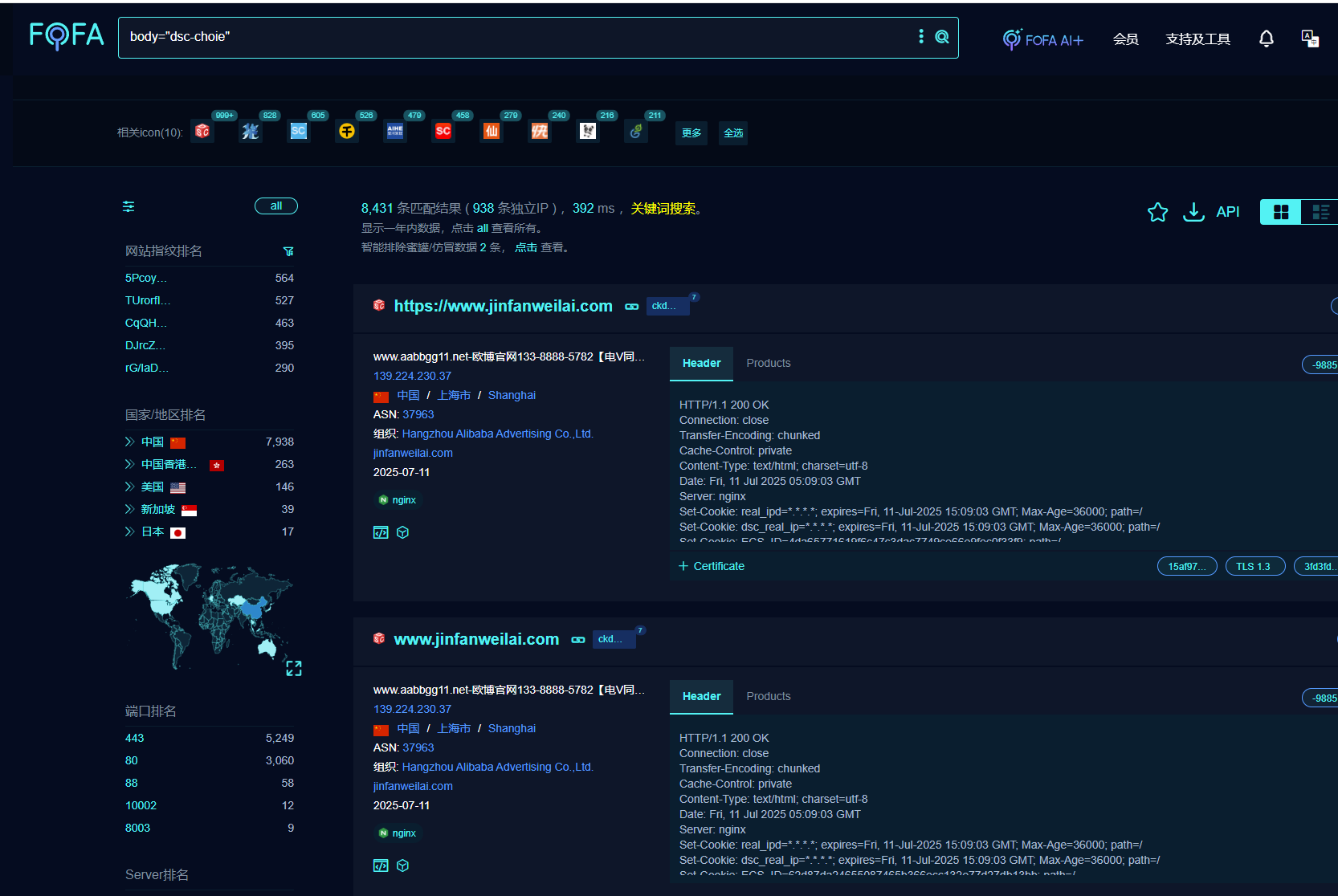Viewport: 1338px width, 896px height.
Task: Open Header tab in first result
Action: [701, 363]
